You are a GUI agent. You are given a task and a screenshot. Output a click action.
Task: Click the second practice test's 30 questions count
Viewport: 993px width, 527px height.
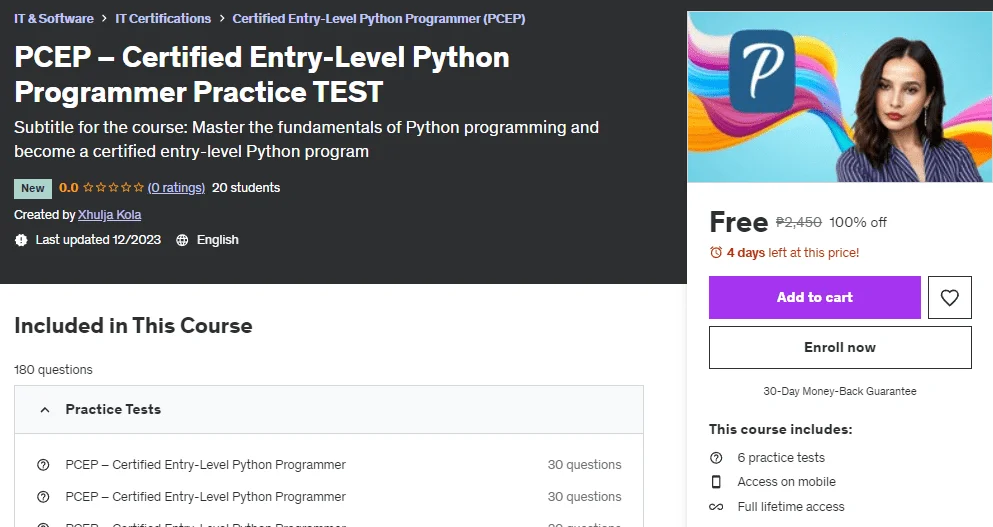[x=585, y=497]
